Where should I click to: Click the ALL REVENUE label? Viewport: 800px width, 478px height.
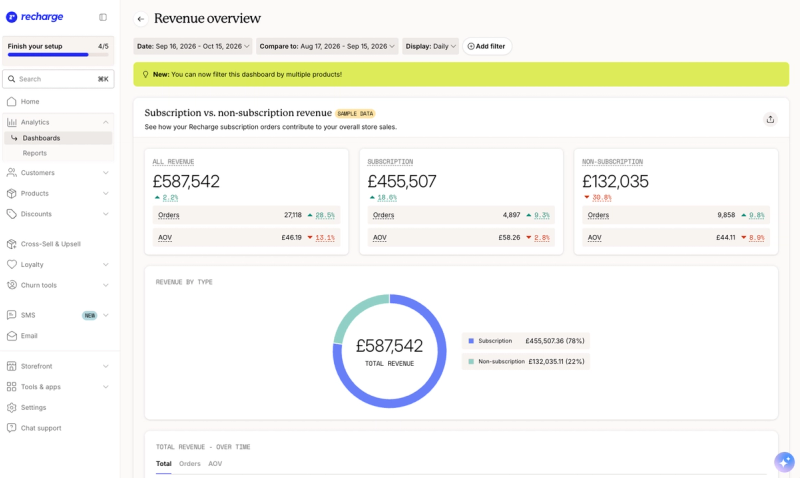pos(173,162)
